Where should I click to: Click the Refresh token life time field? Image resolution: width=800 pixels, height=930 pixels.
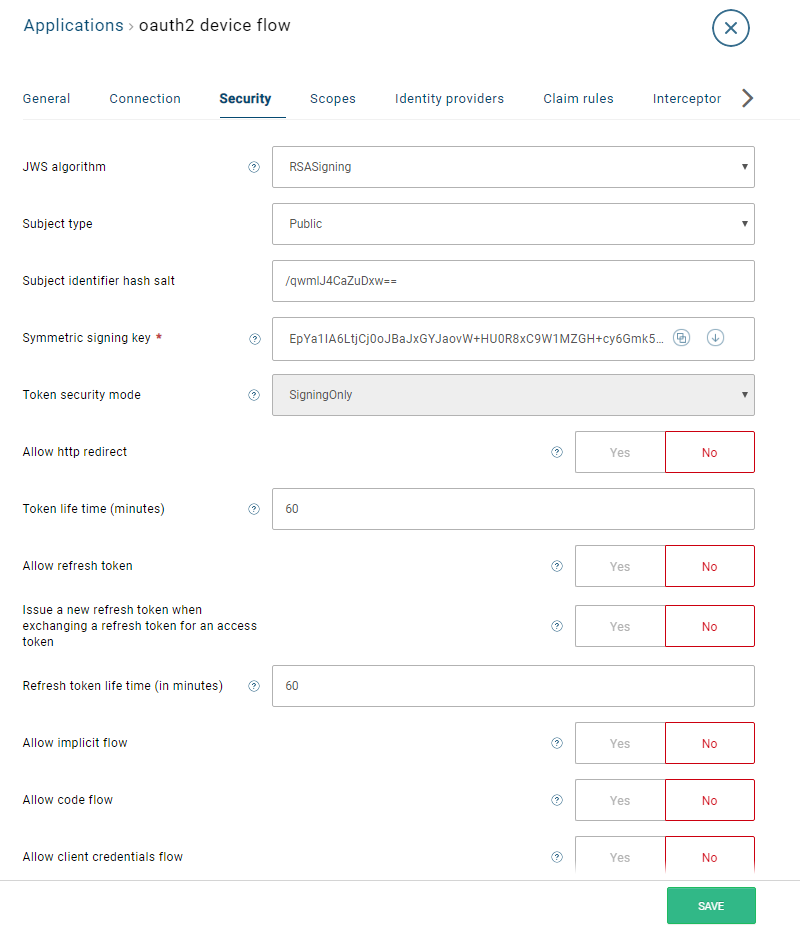pyautogui.click(x=513, y=686)
